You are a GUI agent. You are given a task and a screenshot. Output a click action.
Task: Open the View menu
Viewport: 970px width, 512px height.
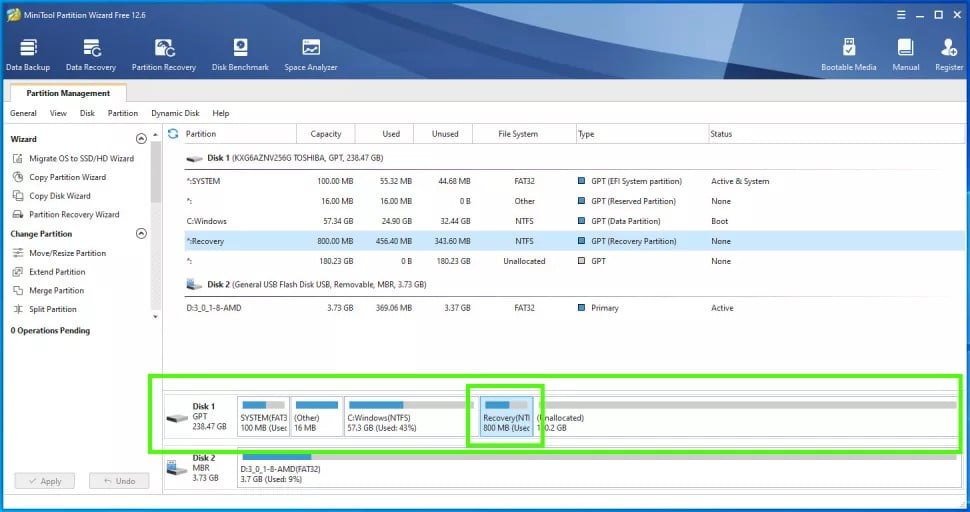58,113
